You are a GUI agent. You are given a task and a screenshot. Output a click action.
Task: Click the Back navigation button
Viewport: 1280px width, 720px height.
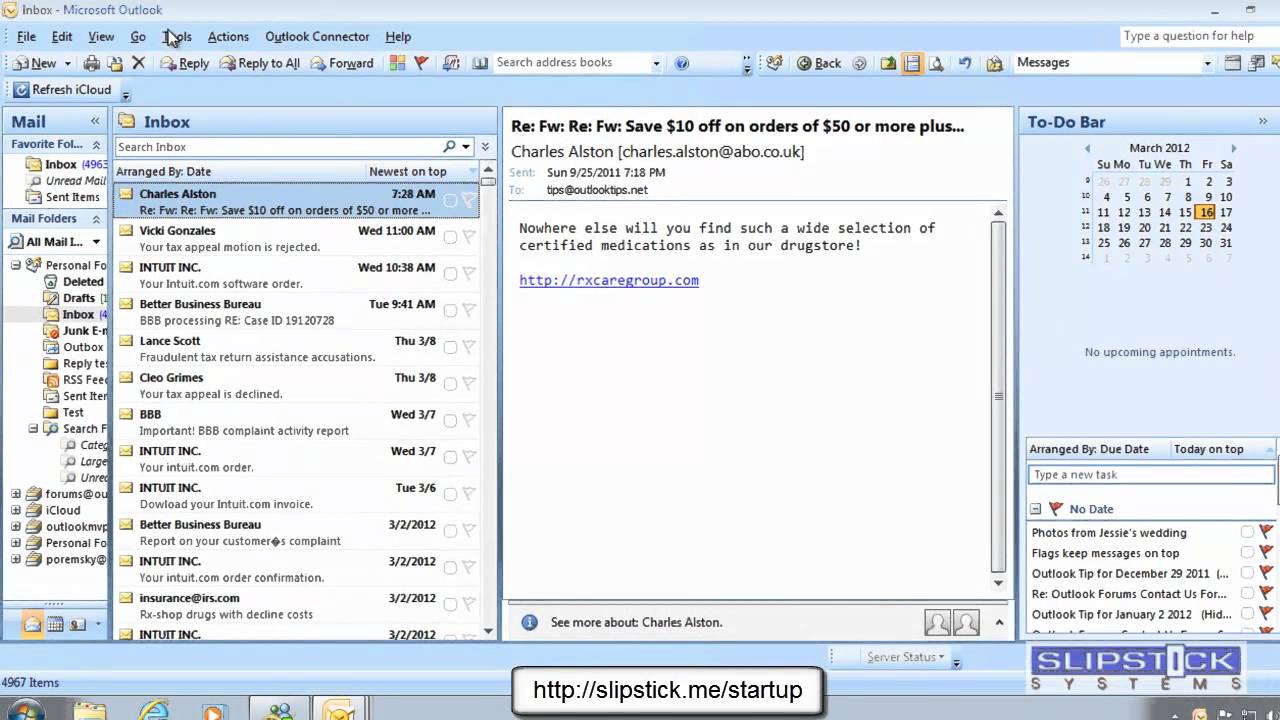pos(819,63)
